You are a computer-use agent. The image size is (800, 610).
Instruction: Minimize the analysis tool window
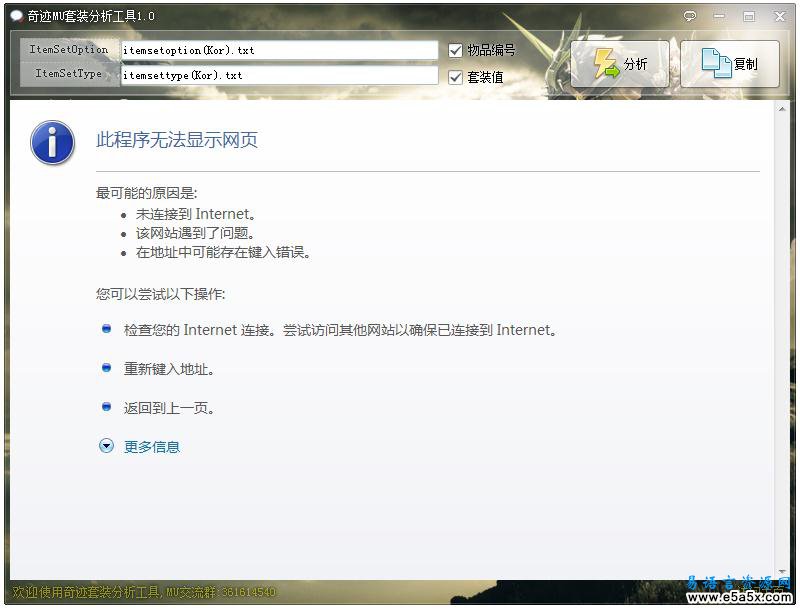(720, 16)
